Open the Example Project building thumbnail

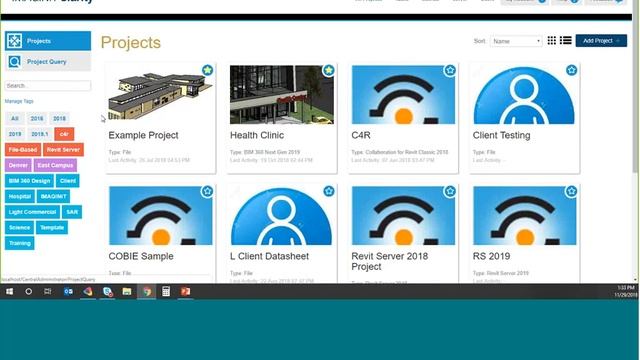coord(160,95)
